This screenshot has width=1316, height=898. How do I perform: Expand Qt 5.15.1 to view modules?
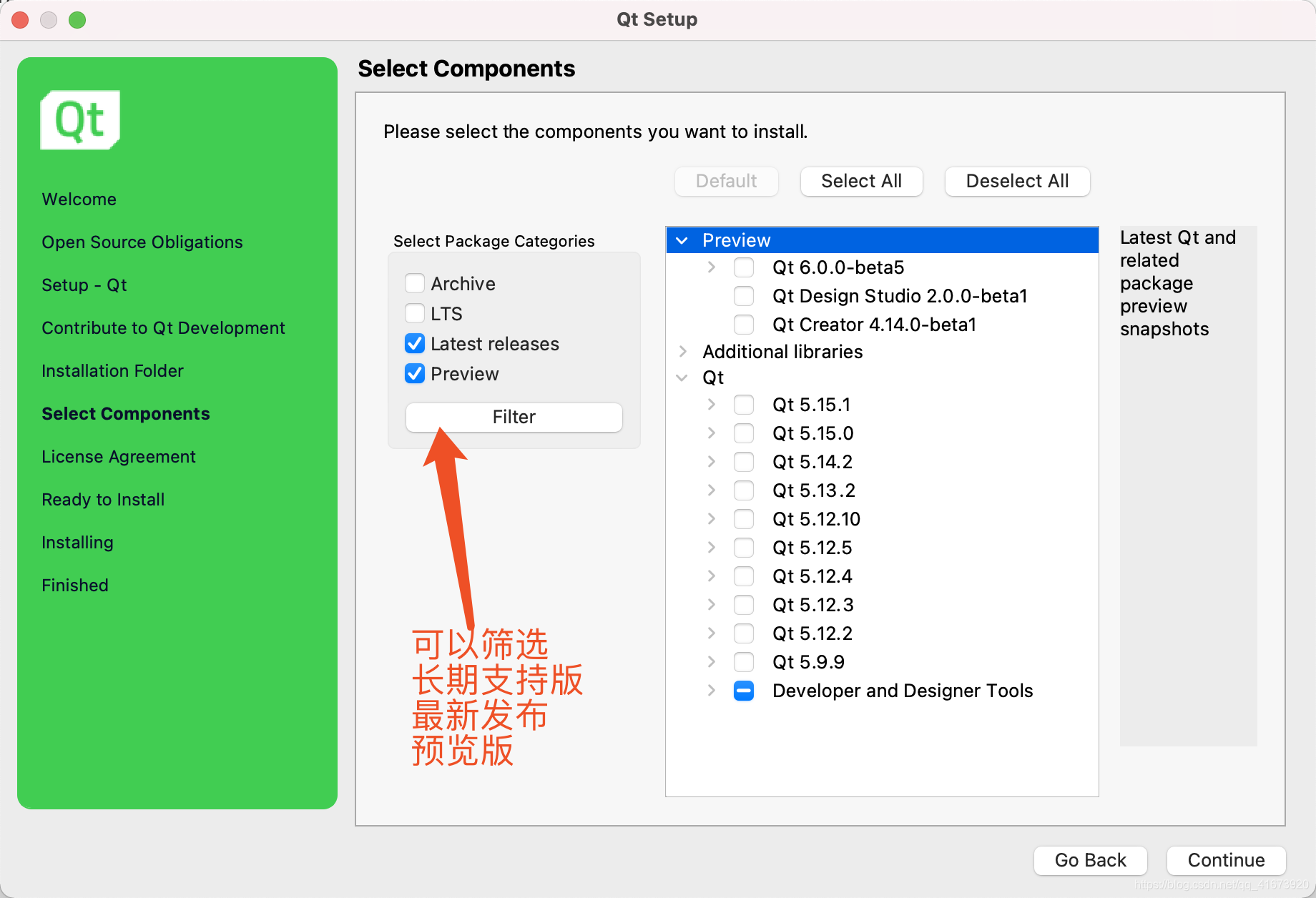711,404
